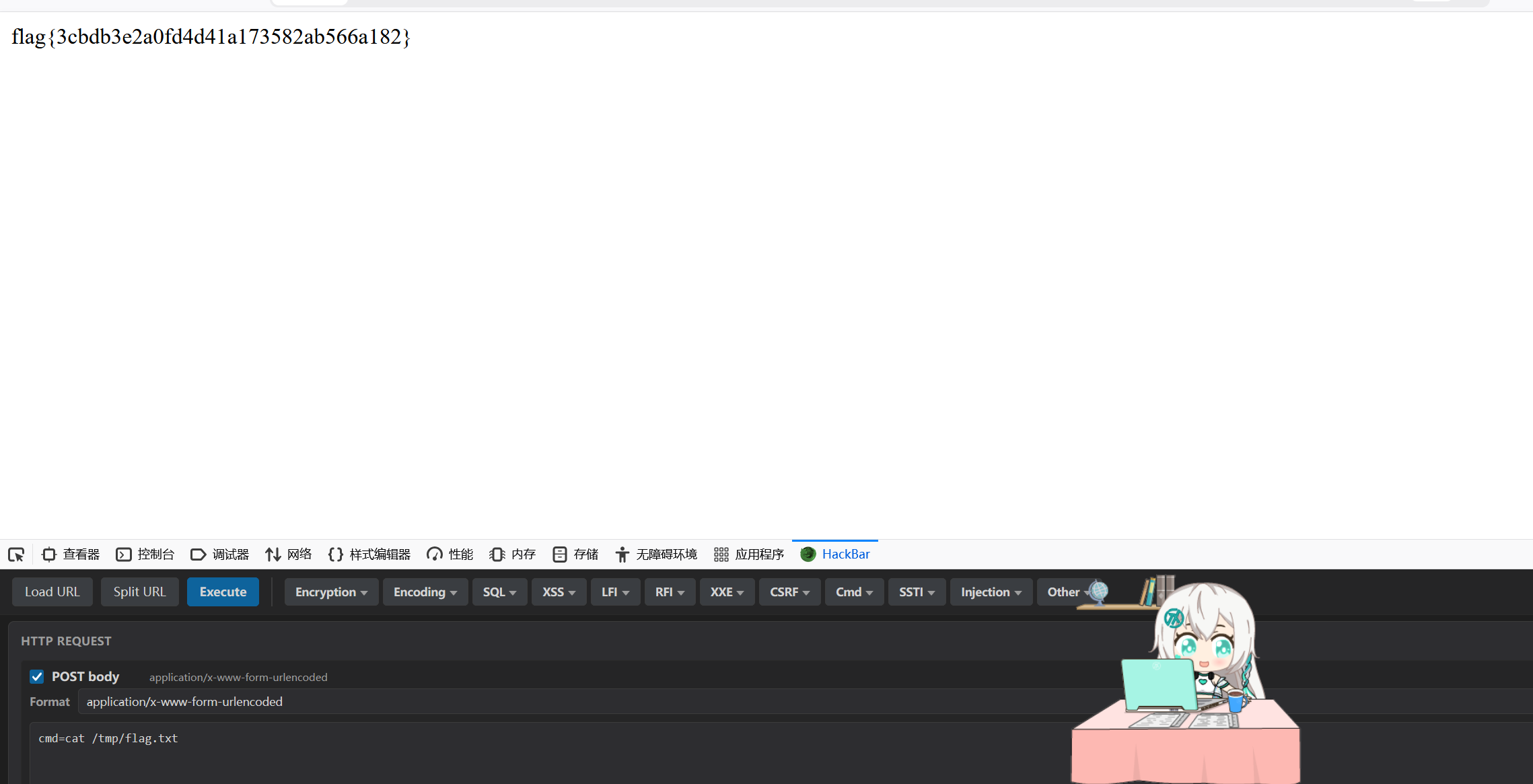Expand the Encryption dropdown
1533x784 pixels.
point(331,592)
